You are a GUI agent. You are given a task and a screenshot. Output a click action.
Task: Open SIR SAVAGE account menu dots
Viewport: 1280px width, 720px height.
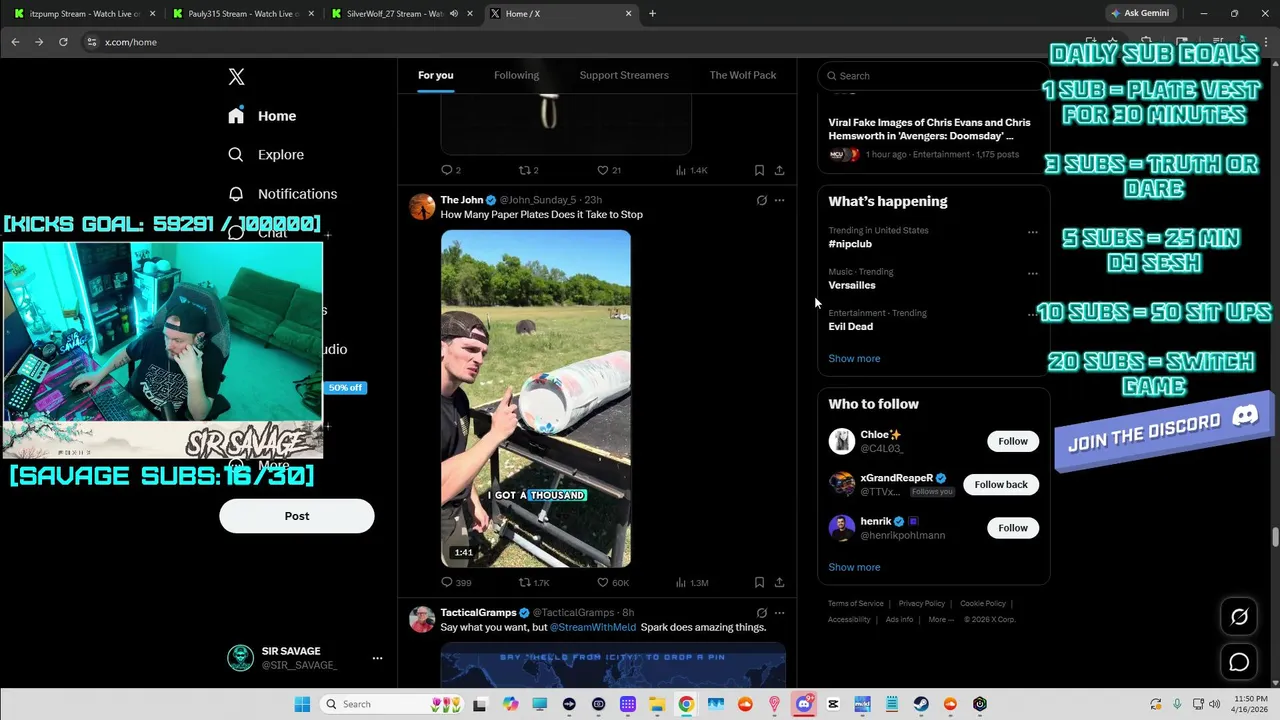pos(377,658)
